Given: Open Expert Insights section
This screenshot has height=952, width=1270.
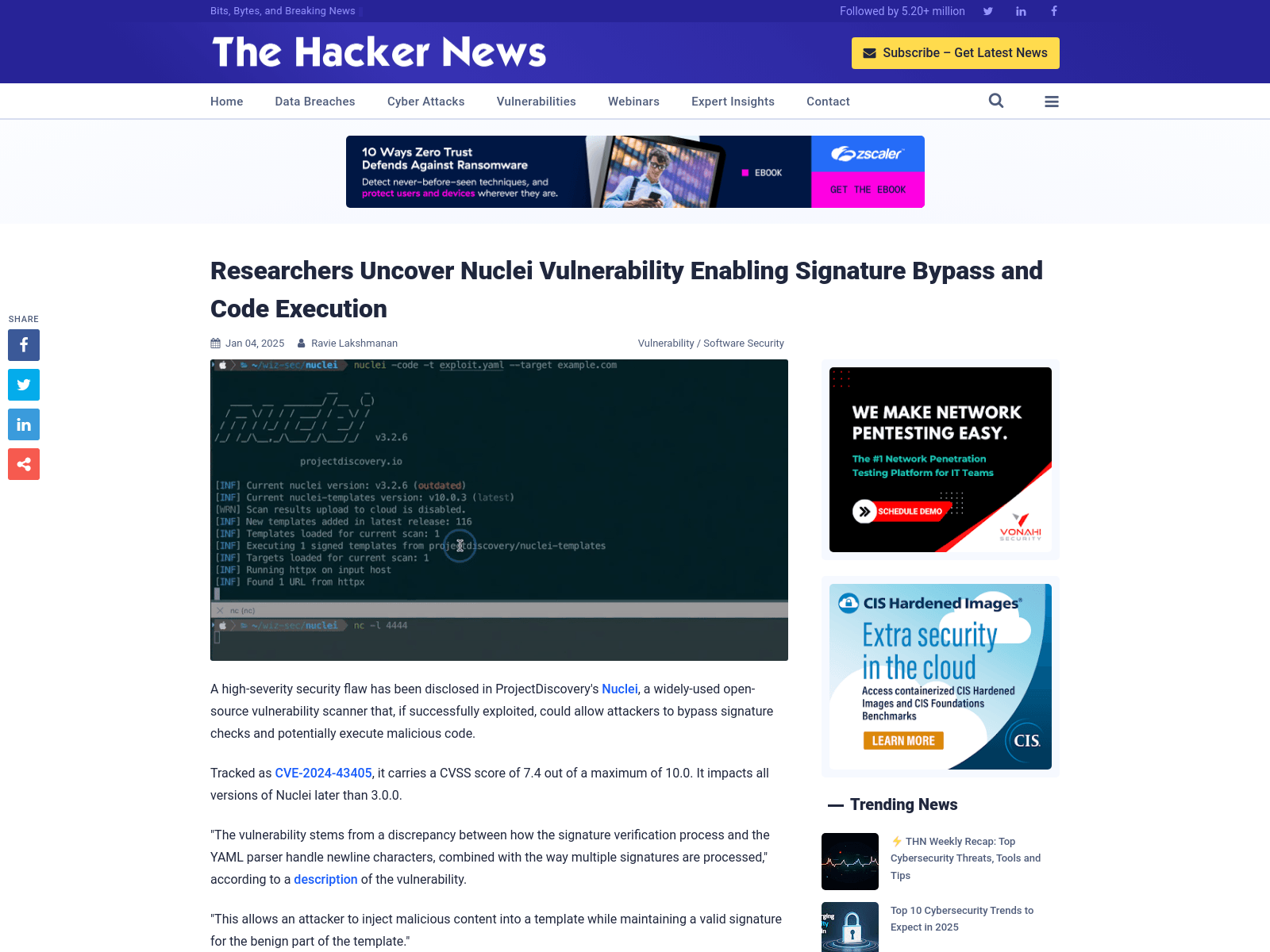Looking at the screenshot, I should pyautogui.click(x=733, y=102).
